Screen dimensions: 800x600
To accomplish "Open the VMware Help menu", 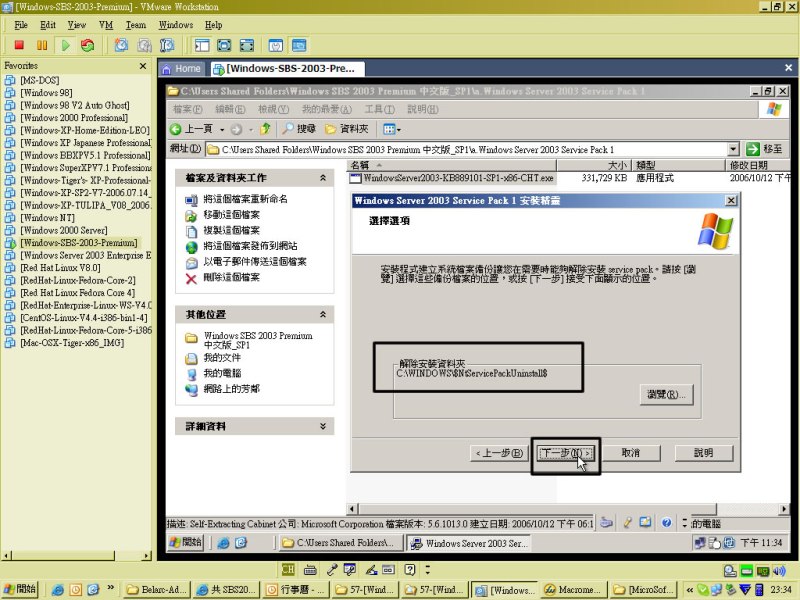I will 214,25.
